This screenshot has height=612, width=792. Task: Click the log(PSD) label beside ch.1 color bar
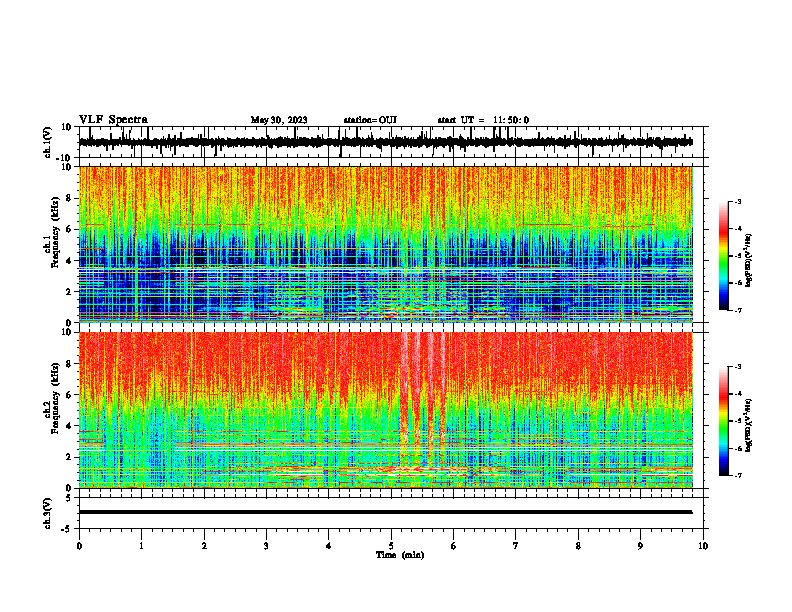click(748, 260)
